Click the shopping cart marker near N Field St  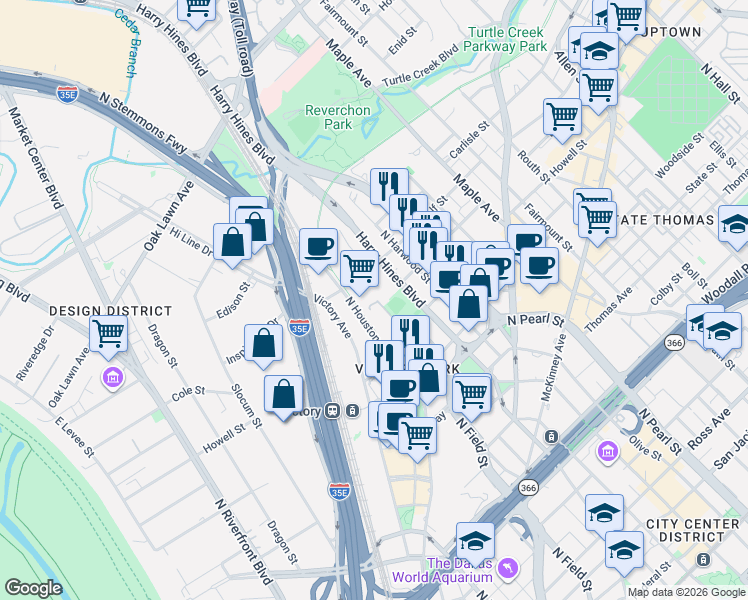pyautogui.click(x=471, y=394)
